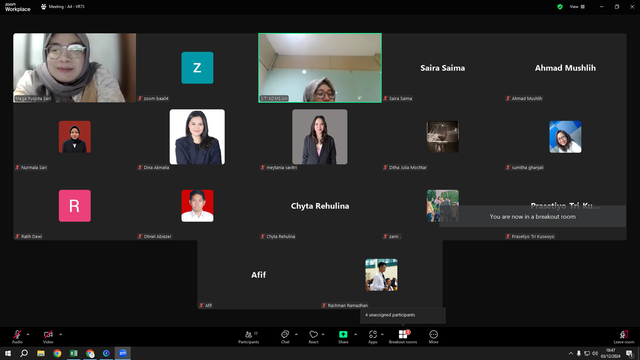The width and height of the screenshot is (640, 360).
Task: Select Otniel Abiezer's profile photo
Action: click(x=197, y=206)
